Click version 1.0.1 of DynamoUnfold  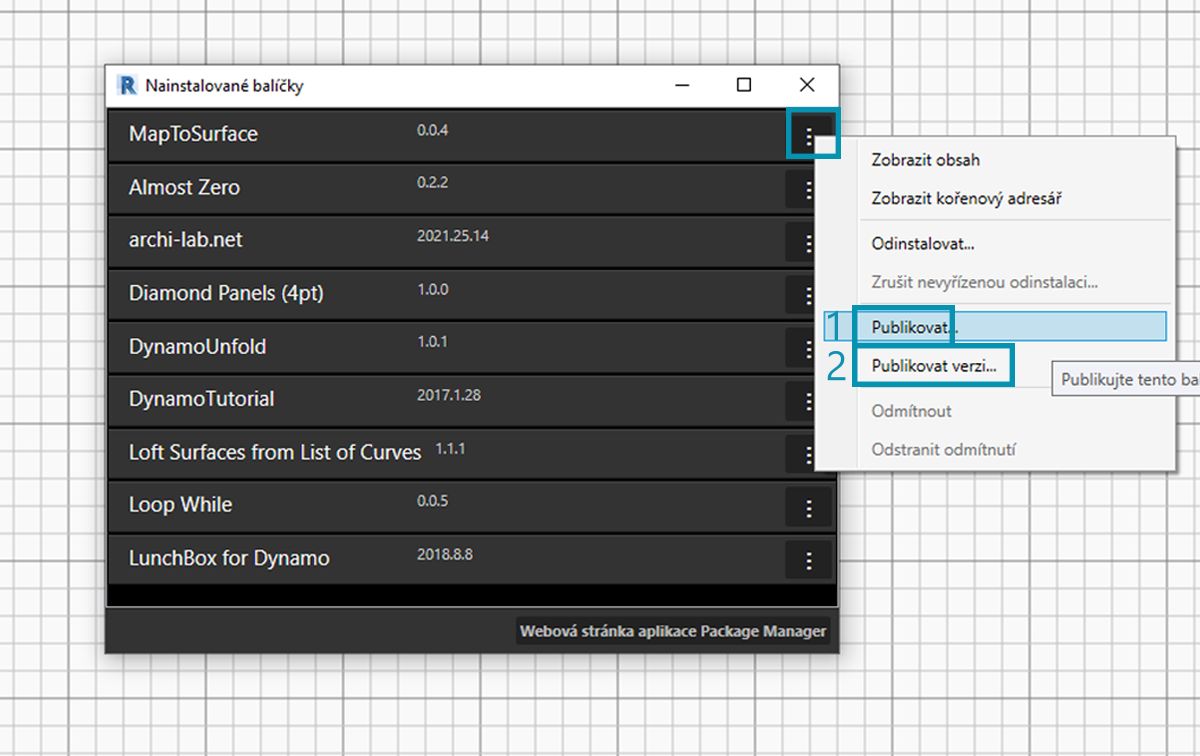tap(432, 342)
